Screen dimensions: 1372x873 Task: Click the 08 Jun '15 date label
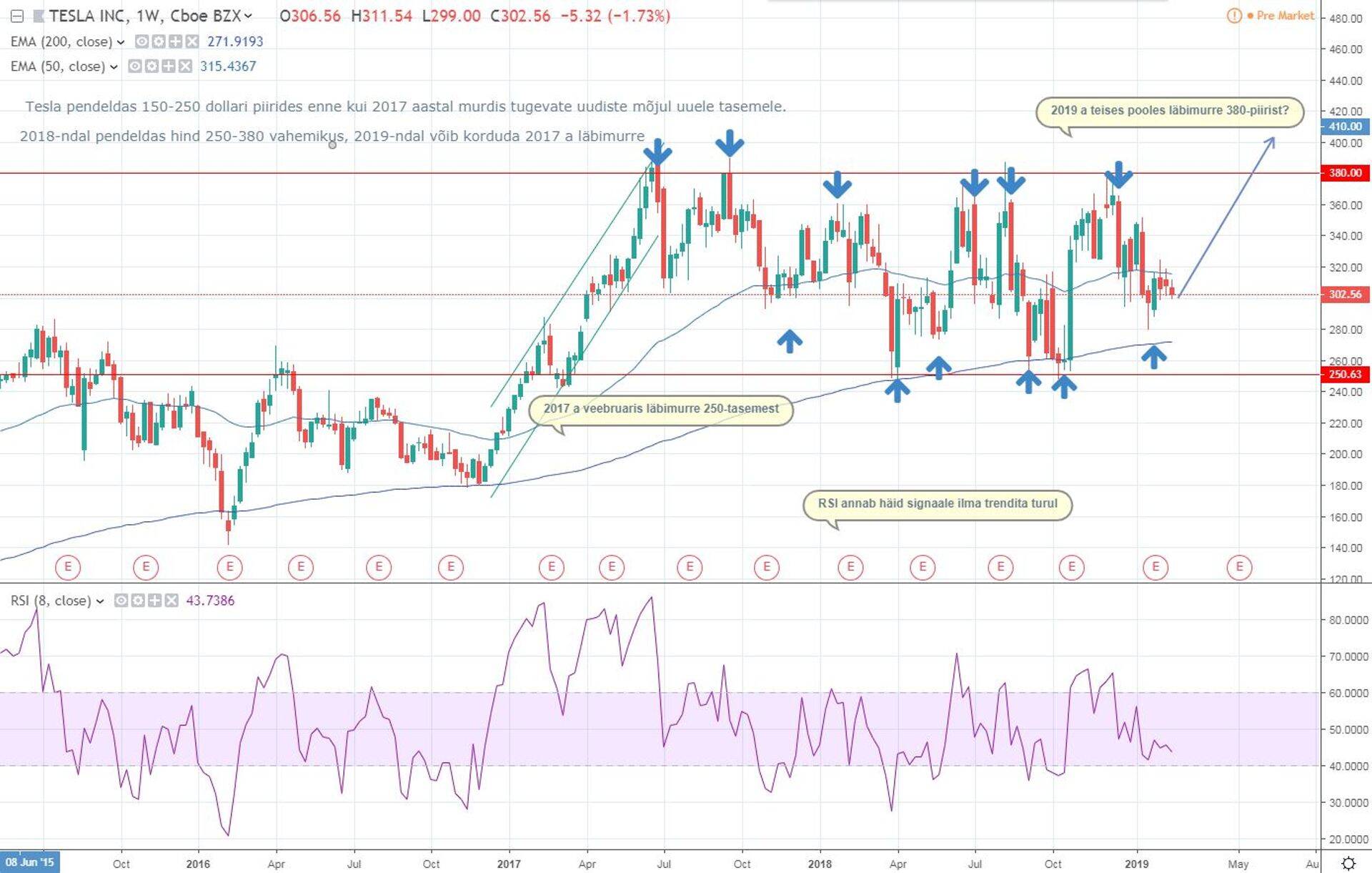tap(29, 862)
